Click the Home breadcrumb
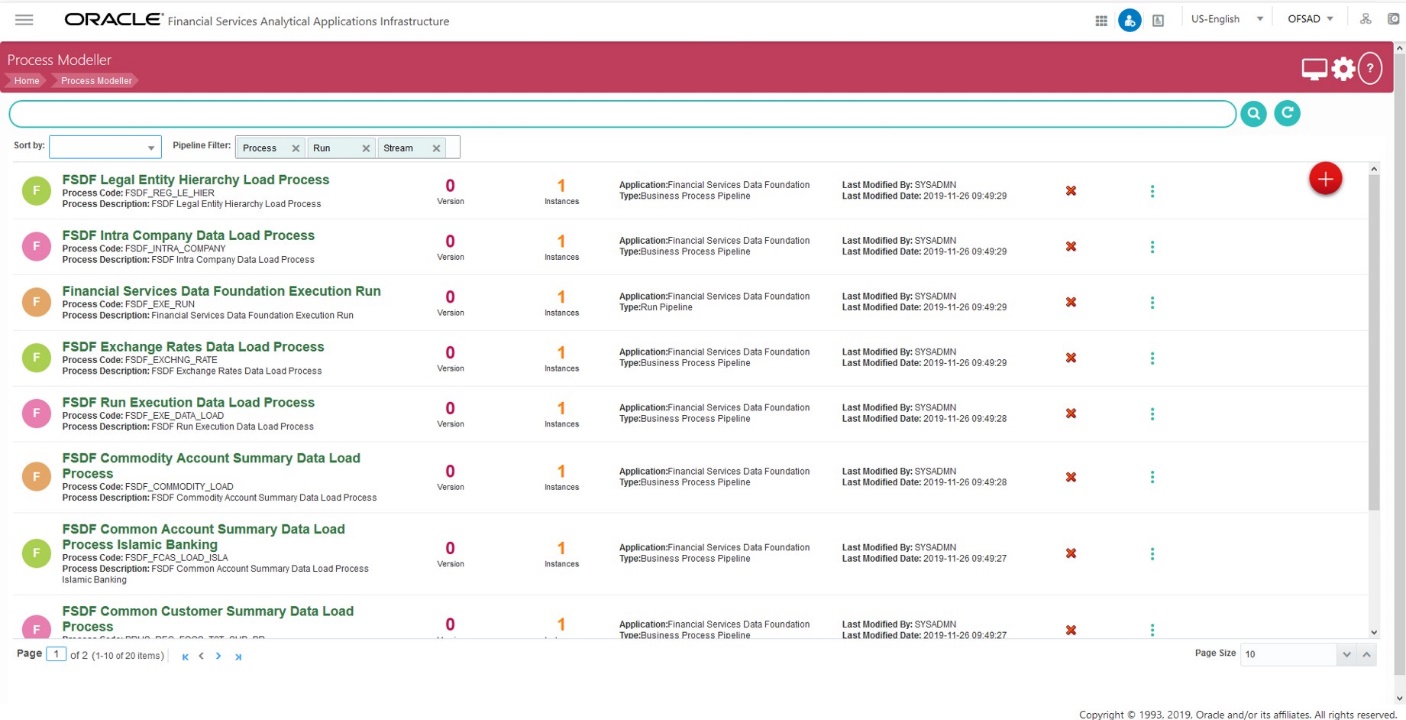This screenshot has width=1406, height=720. (27, 81)
